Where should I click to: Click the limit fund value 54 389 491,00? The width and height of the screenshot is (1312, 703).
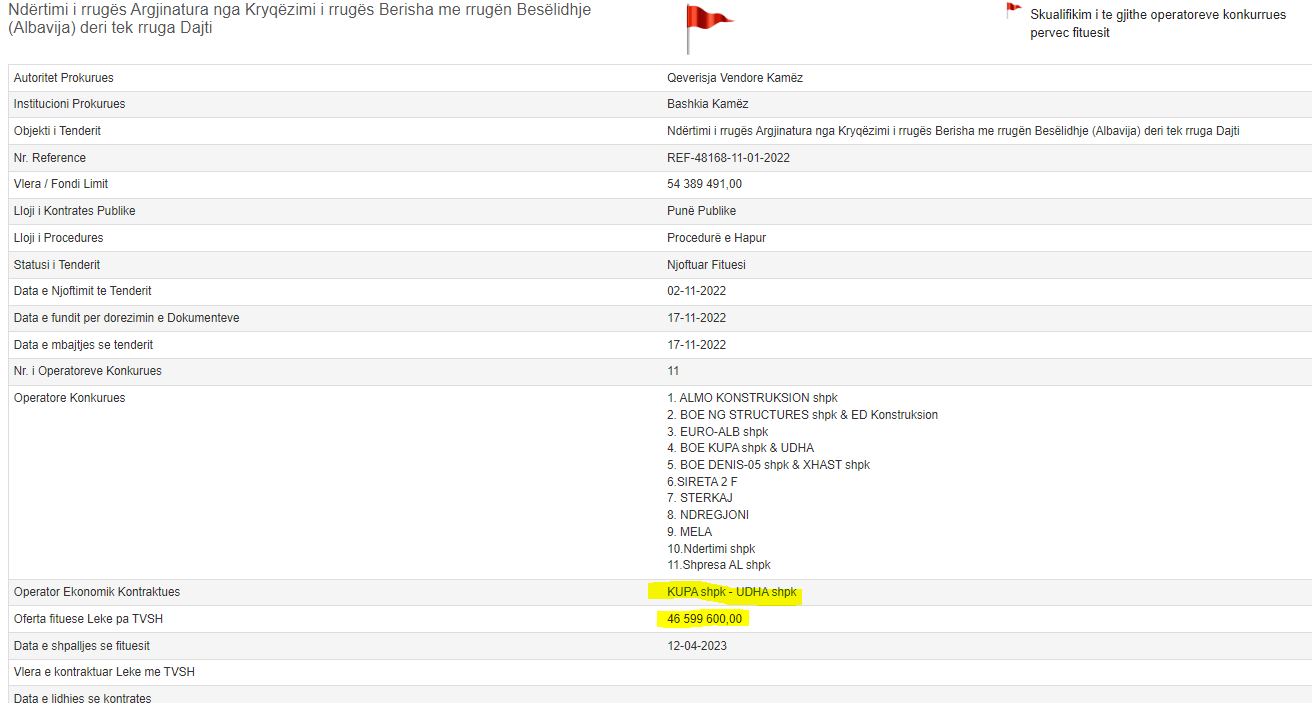pos(704,184)
